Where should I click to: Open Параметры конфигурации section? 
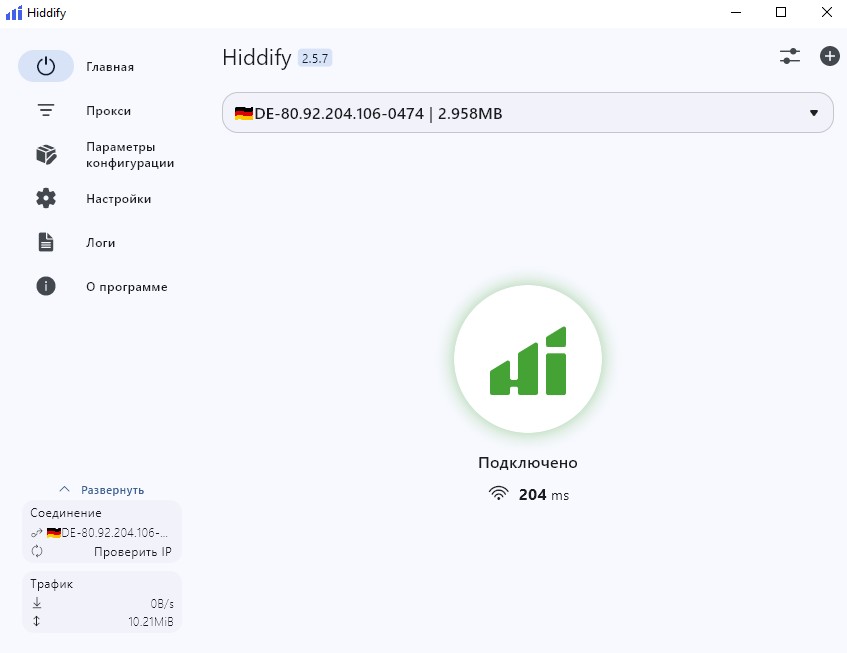point(130,154)
